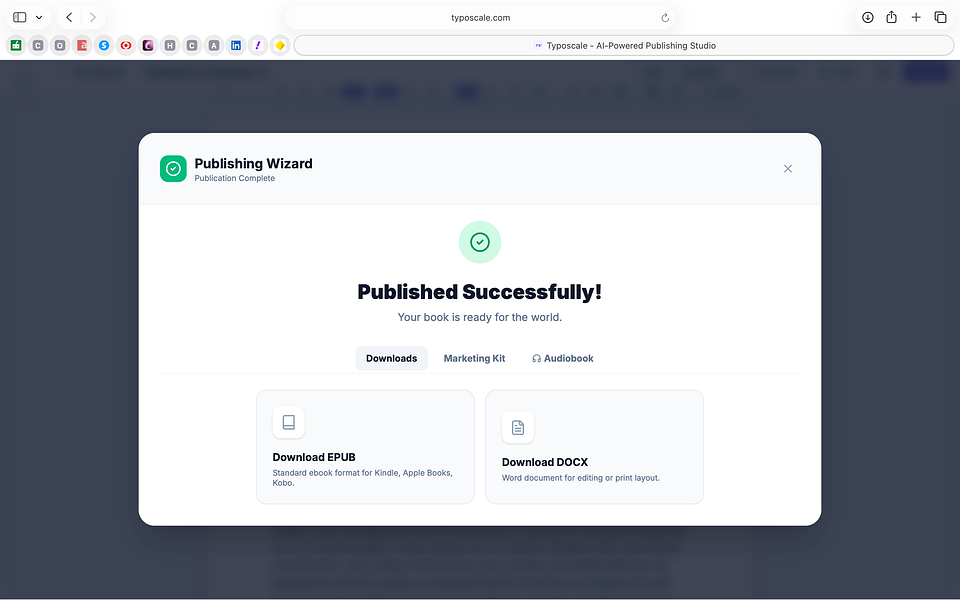Open a new tab with plus
Screen dimensions: 960x600
tap(916, 17)
